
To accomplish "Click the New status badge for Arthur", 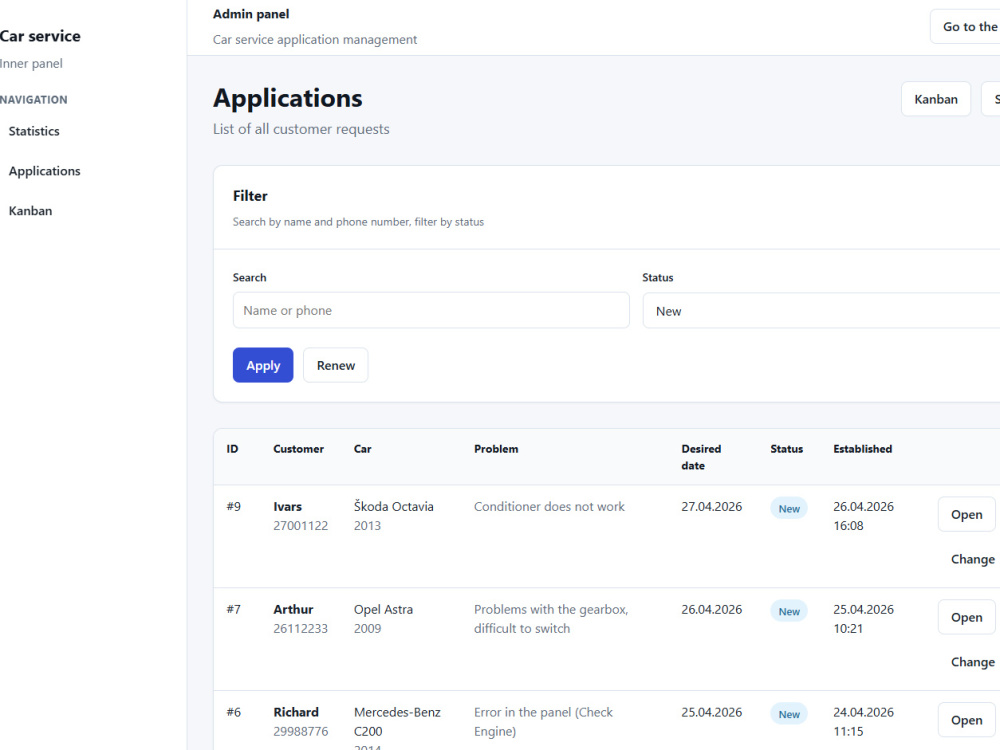I will click(x=789, y=611).
